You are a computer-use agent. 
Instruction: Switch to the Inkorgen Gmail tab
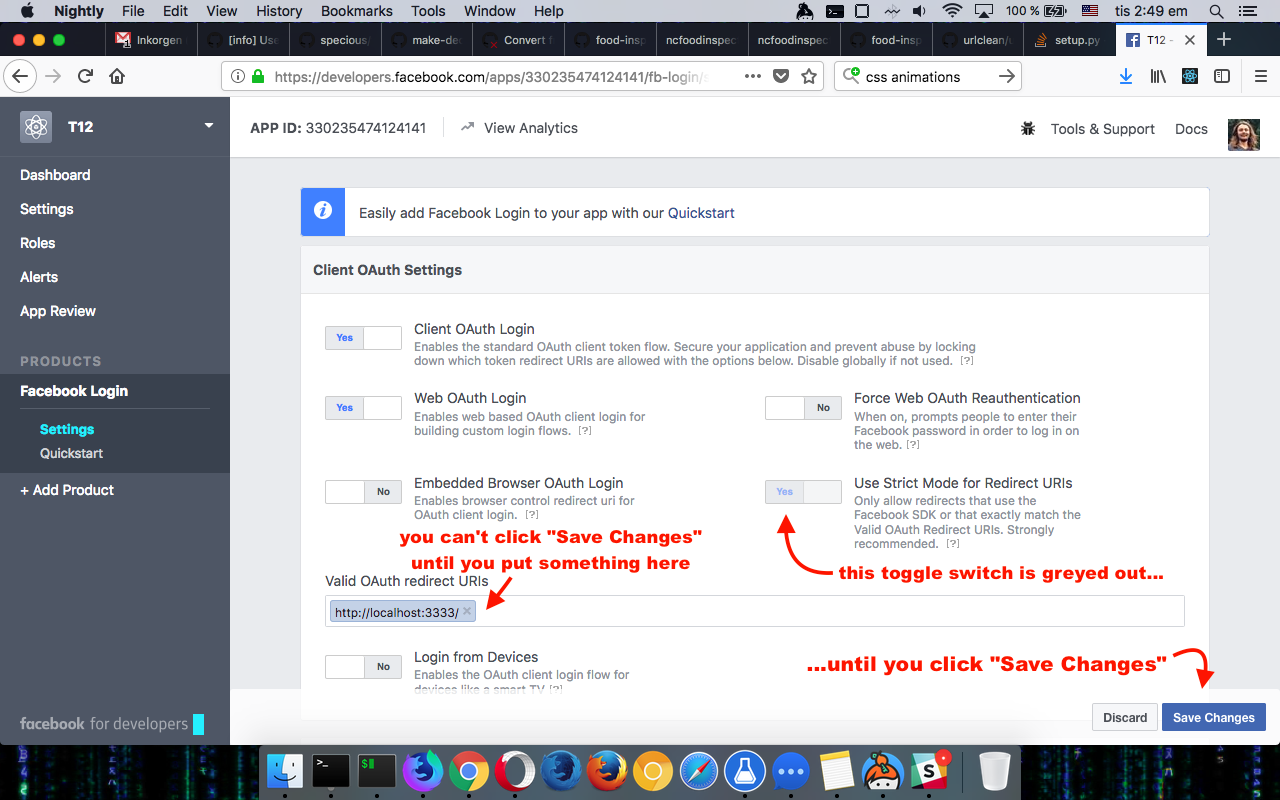coord(152,40)
